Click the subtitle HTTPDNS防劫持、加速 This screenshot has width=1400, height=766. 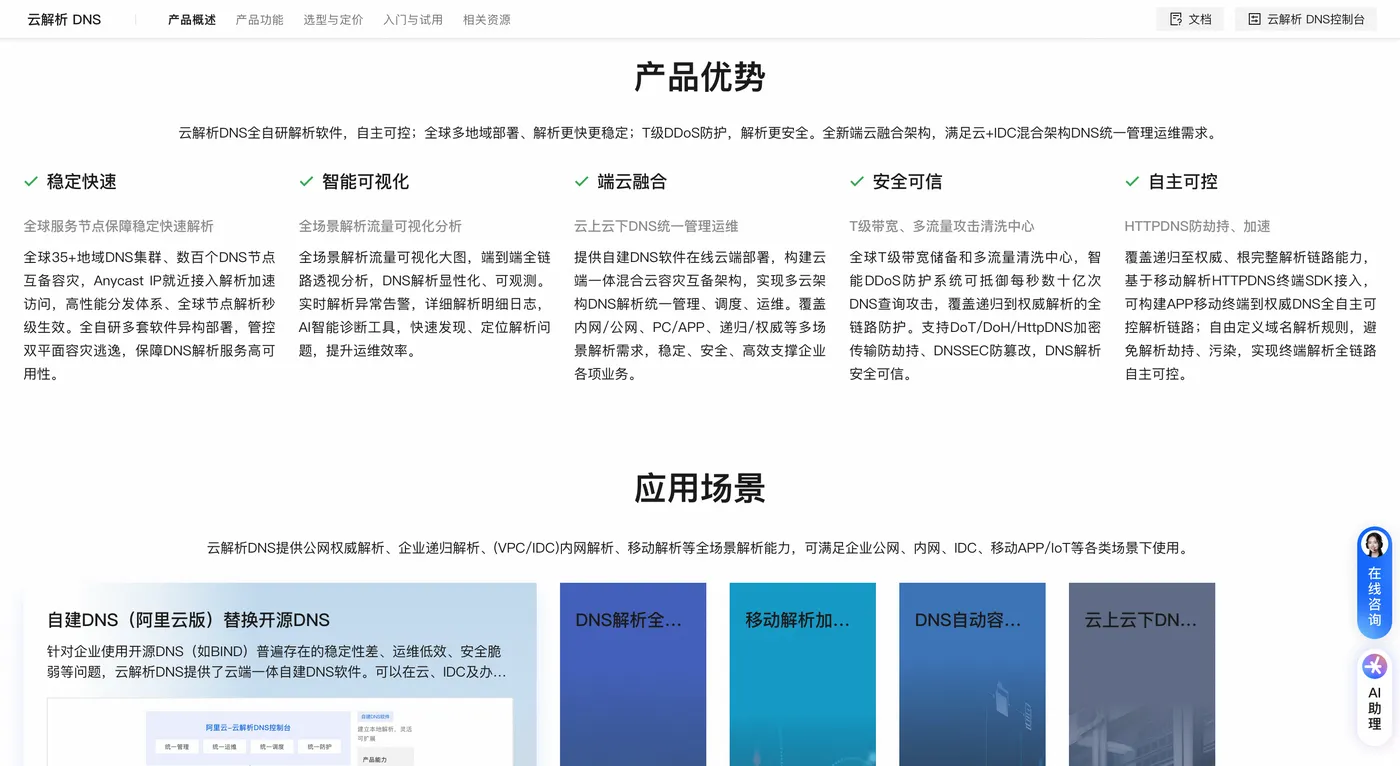pos(1197,226)
